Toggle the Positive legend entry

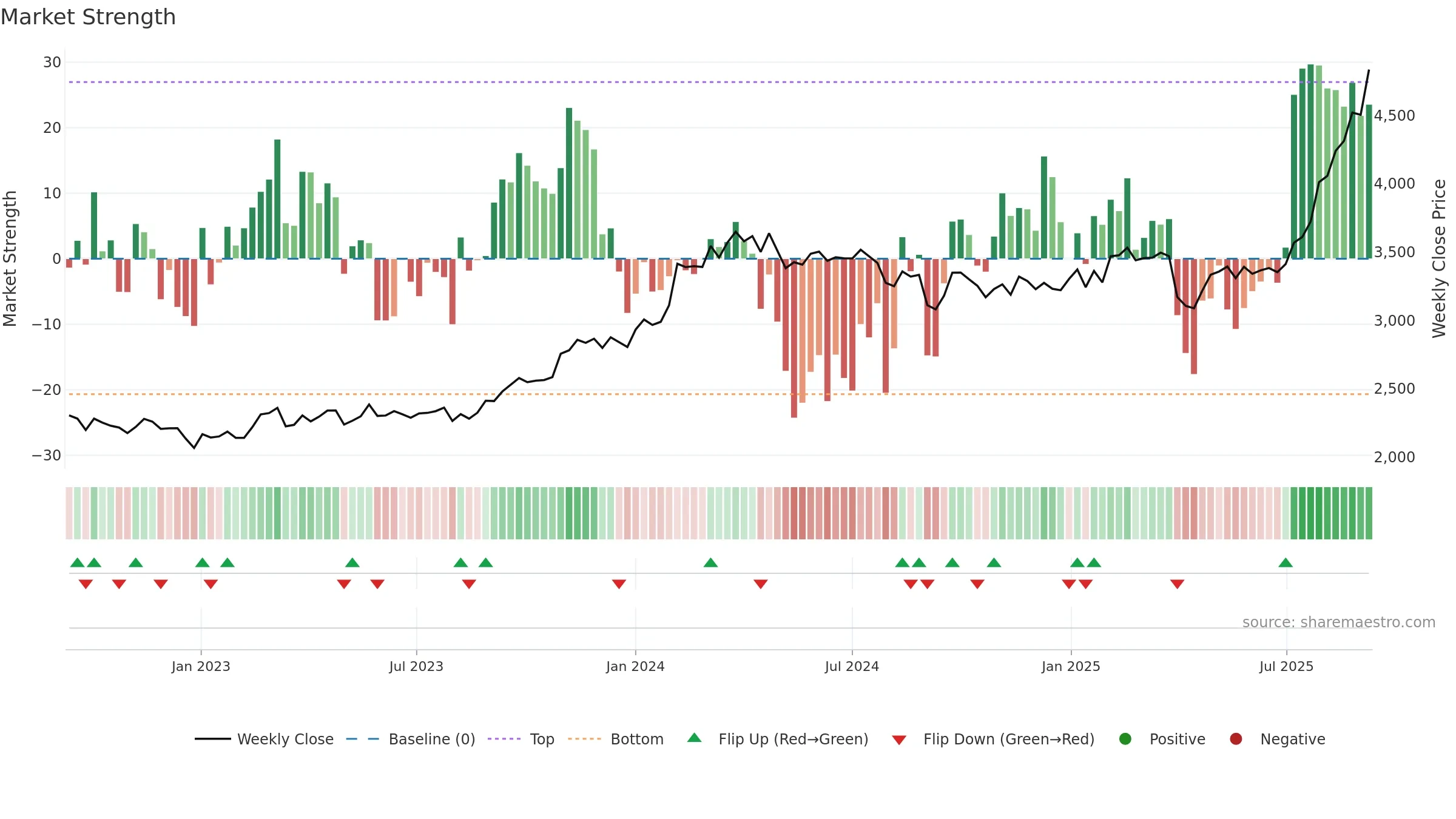coord(1162,739)
